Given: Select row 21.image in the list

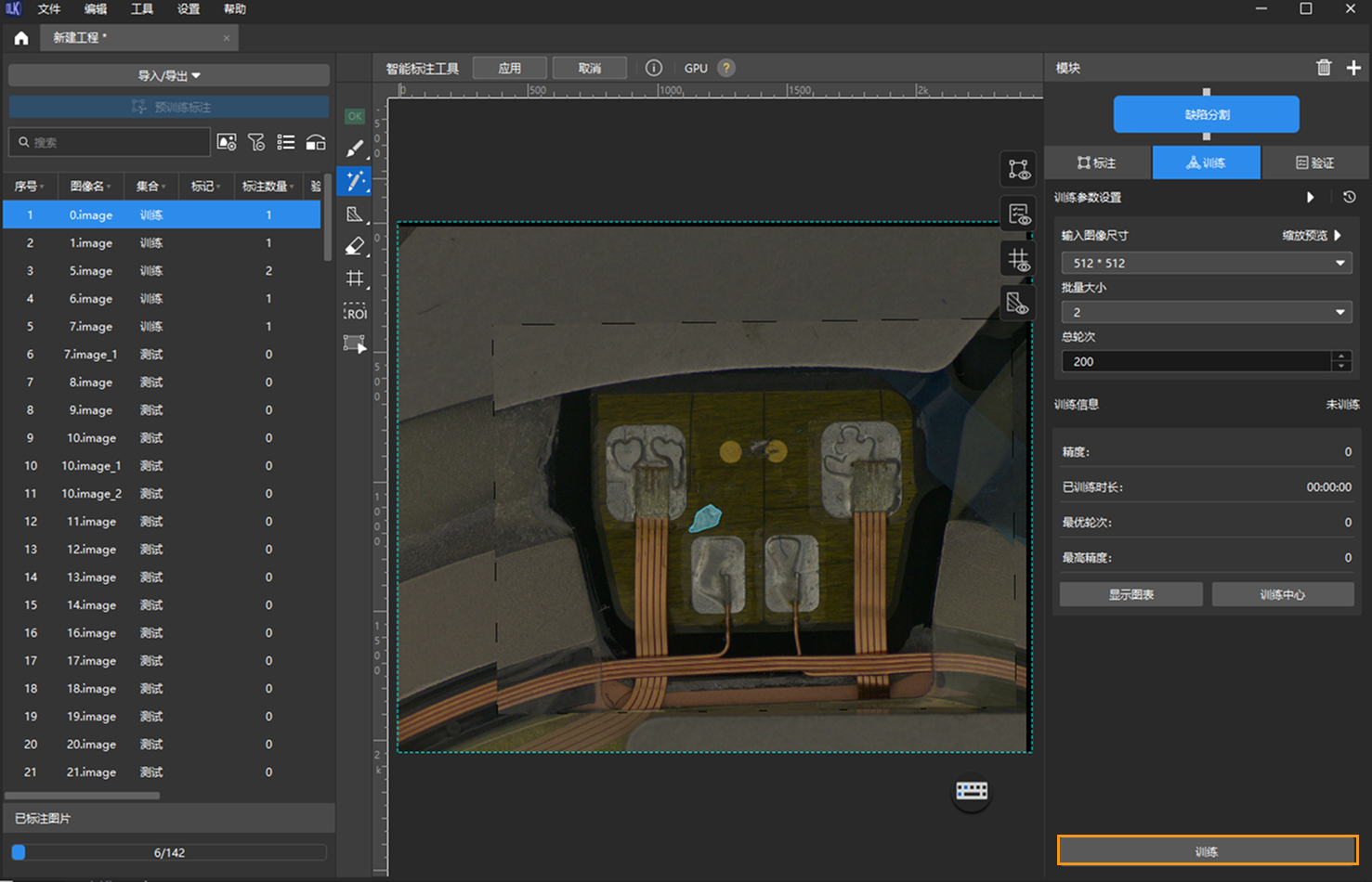Looking at the screenshot, I should tap(163, 772).
